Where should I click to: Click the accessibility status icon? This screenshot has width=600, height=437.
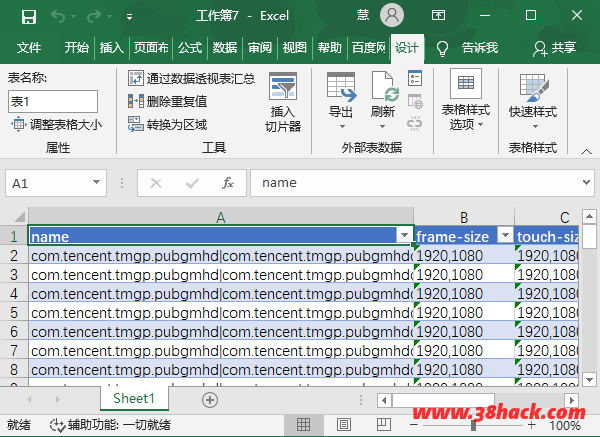[58, 425]
